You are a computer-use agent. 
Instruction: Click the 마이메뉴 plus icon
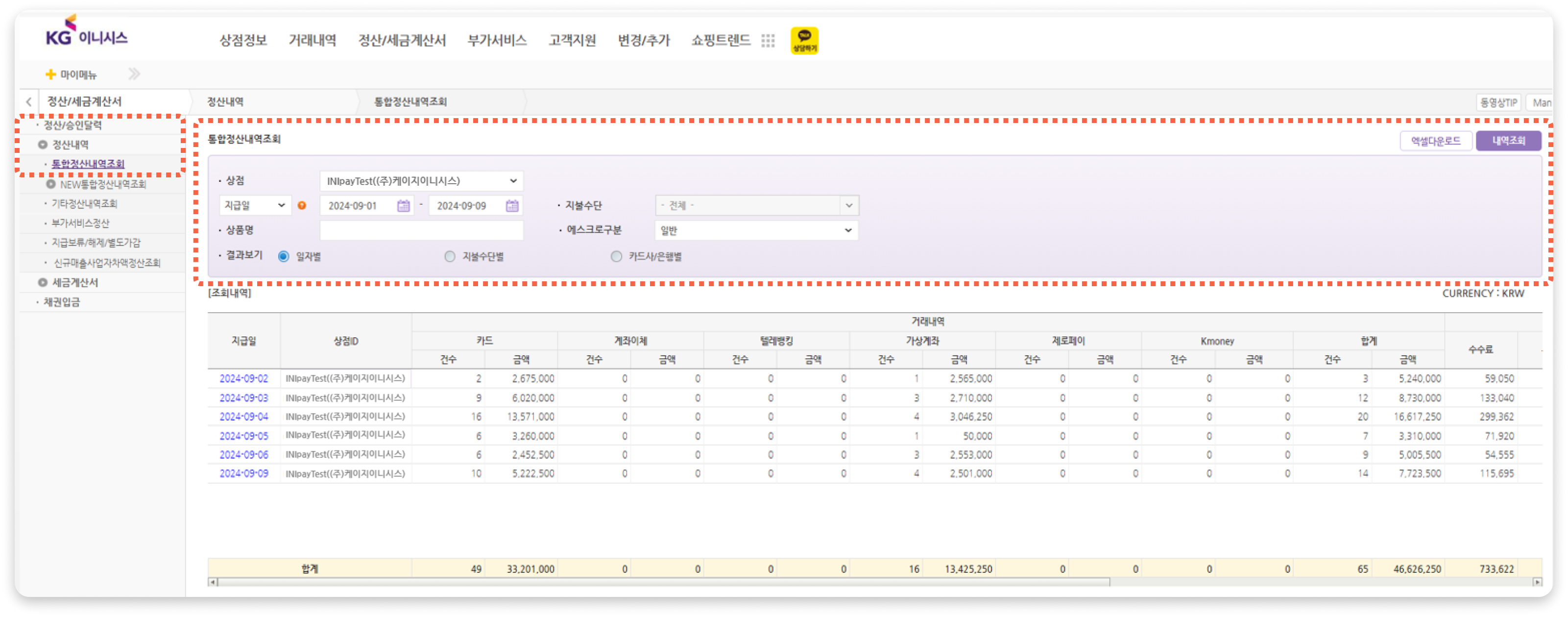[50, 74]
